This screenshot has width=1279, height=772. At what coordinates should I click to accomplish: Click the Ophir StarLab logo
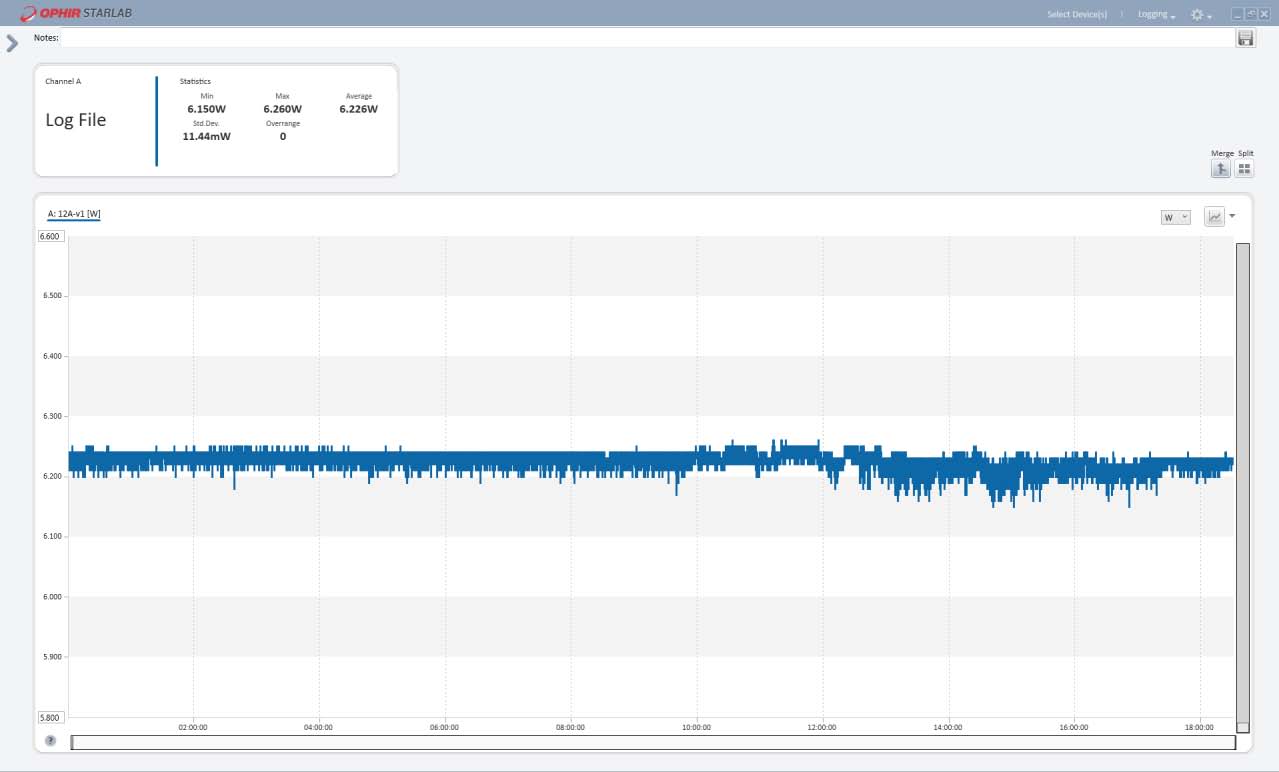click(x=77, y=13)
